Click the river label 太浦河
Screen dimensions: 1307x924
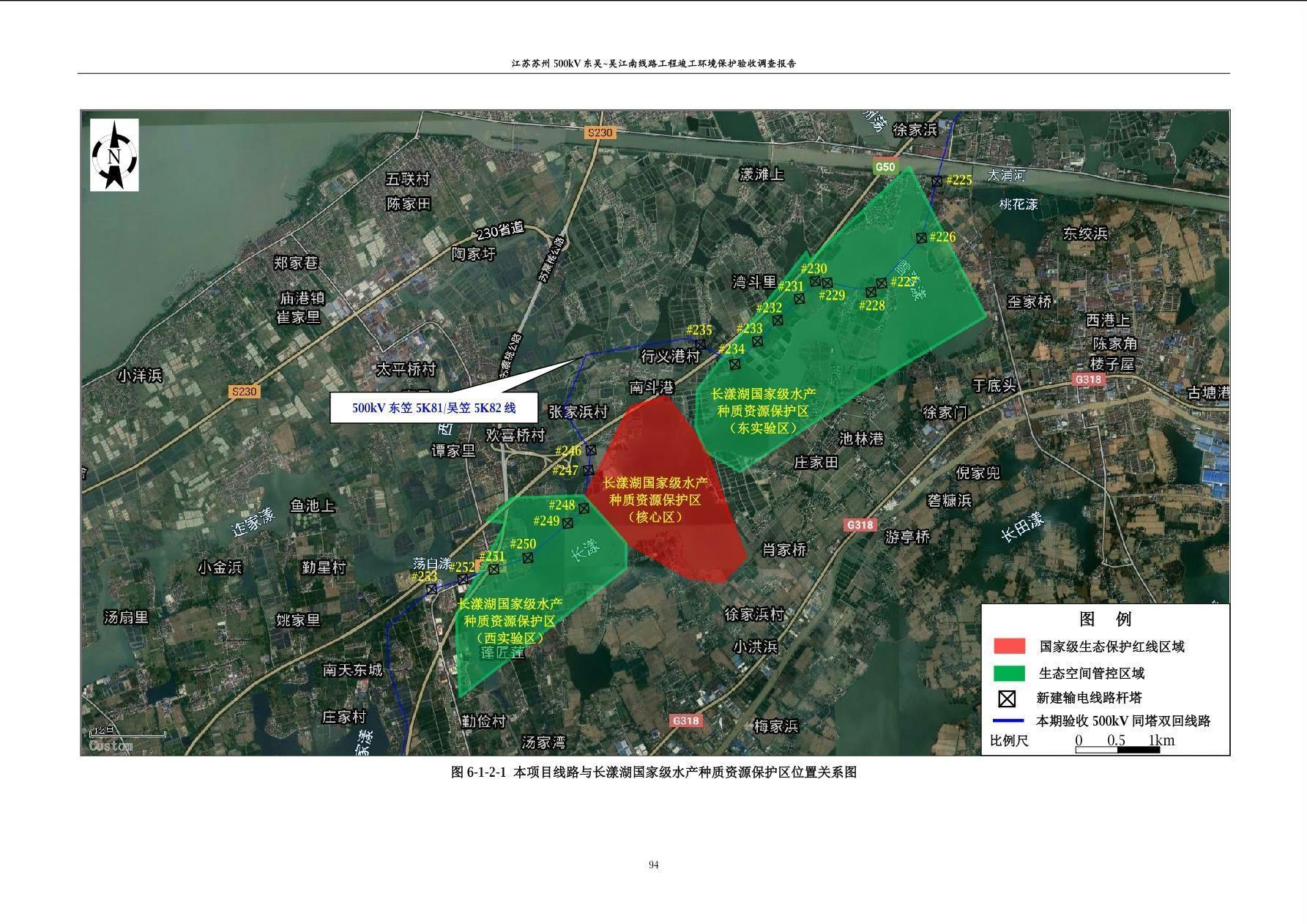tap(1007, 176)
